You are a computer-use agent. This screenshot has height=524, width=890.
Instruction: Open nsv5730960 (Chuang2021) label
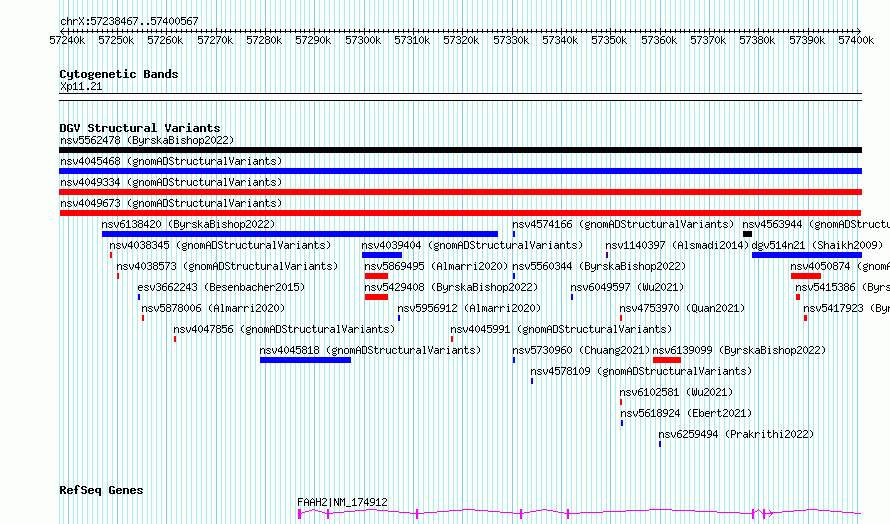click(581, 350)
